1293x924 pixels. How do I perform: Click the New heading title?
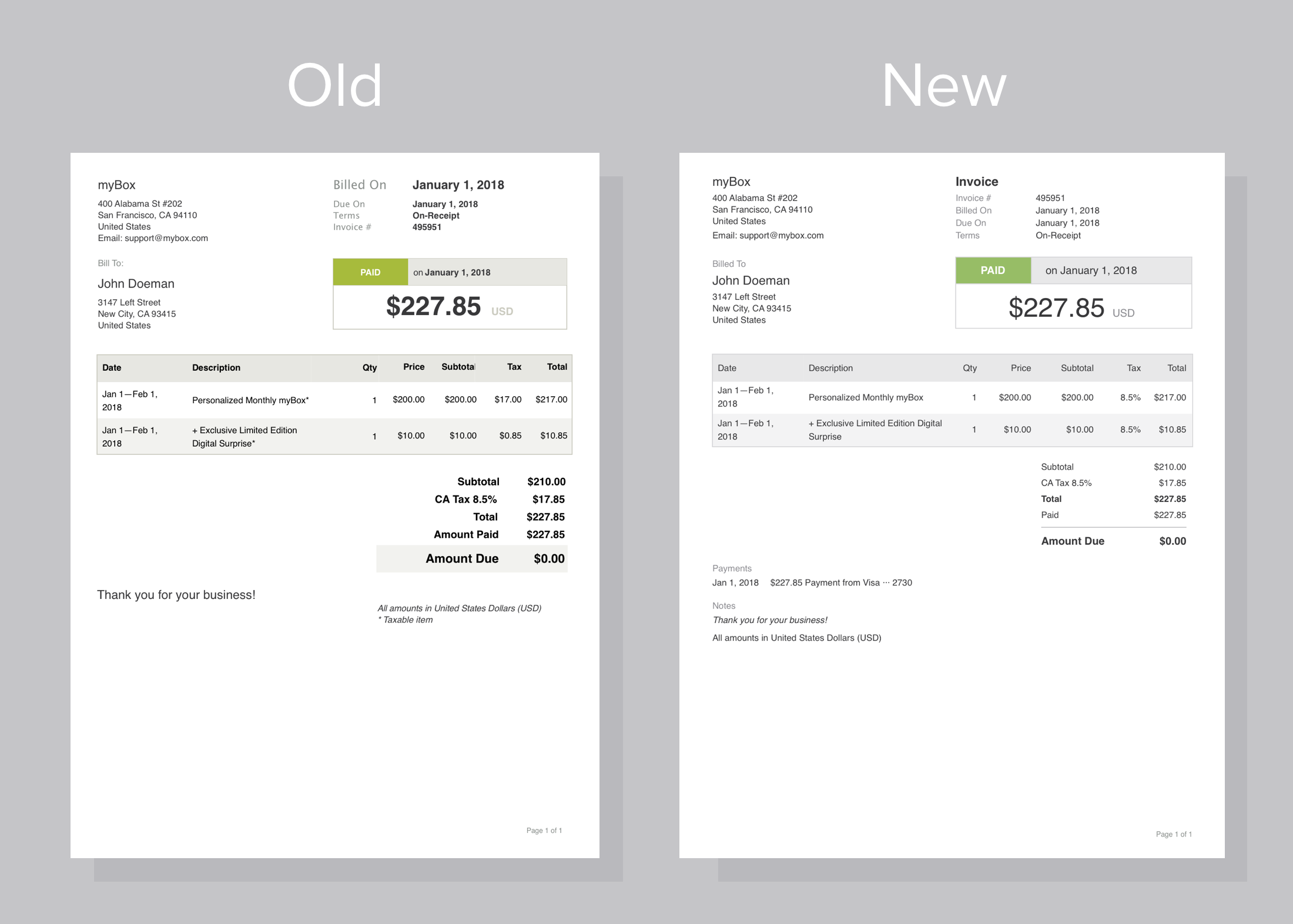click(944, 86)
